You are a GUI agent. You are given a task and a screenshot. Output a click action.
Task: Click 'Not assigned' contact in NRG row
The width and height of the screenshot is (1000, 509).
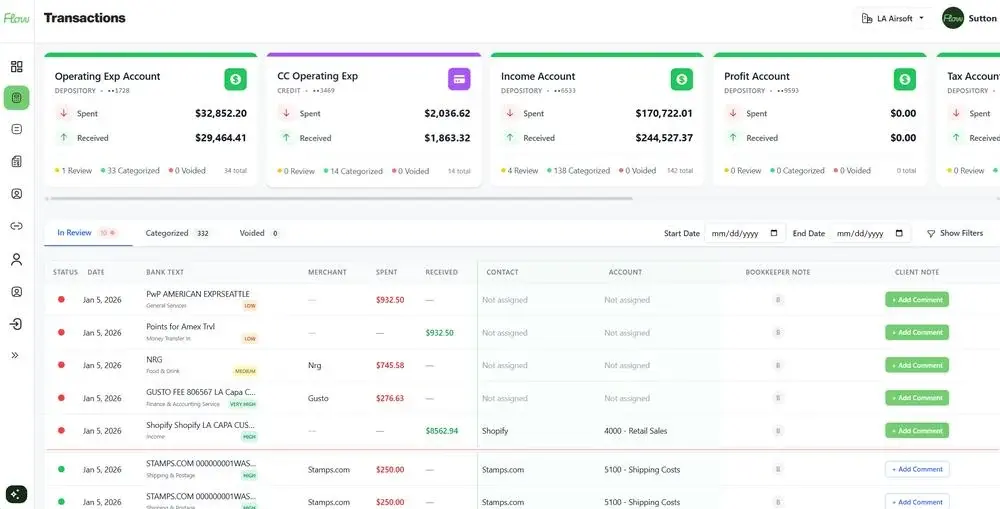pyautogui.click(x=504, y=365)
